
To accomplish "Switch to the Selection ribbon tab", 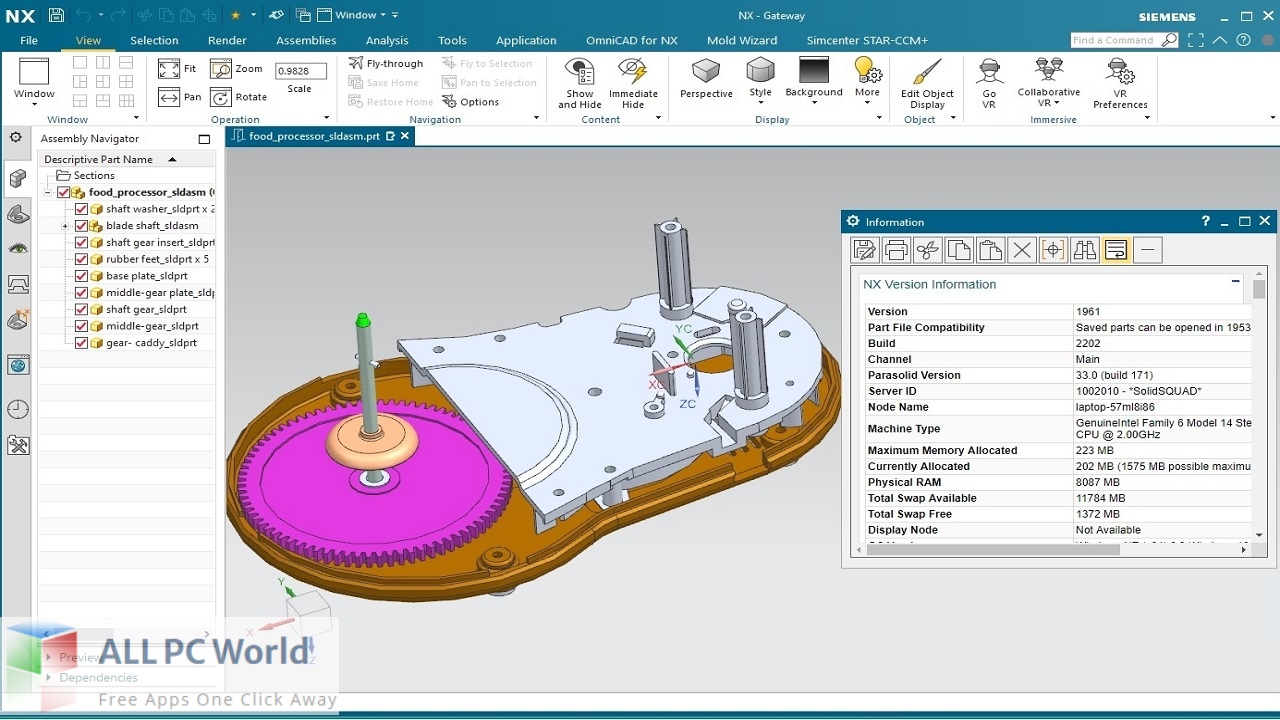I will pos(154,41).
